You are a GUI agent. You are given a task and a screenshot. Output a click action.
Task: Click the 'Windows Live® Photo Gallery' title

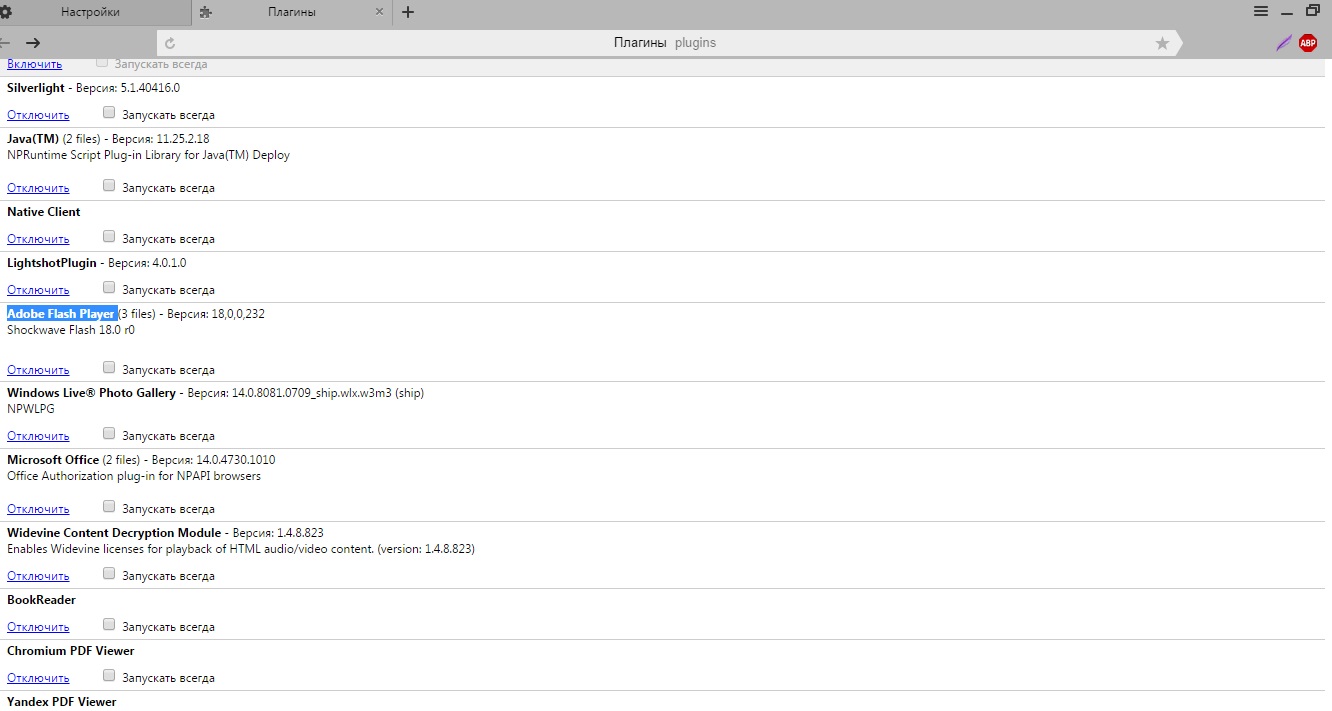(91, 393)
